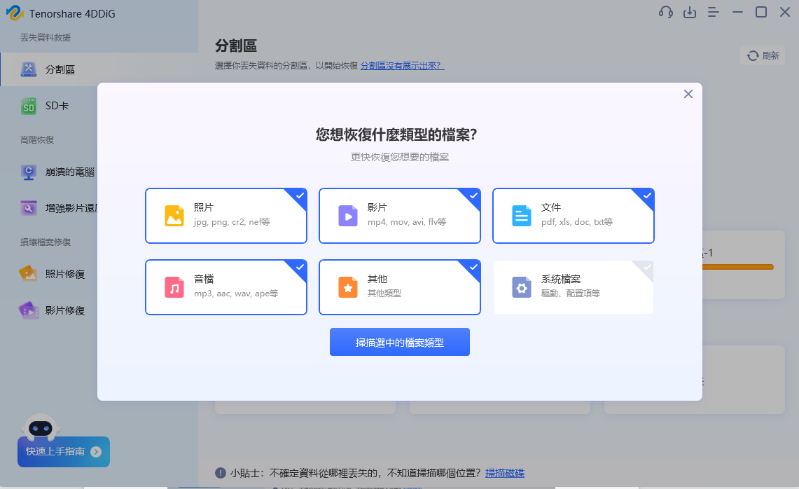The height and width of the screenshot is (489, 799).
Task: Open the hamburger menu in title bar
Action: point(713,12)
